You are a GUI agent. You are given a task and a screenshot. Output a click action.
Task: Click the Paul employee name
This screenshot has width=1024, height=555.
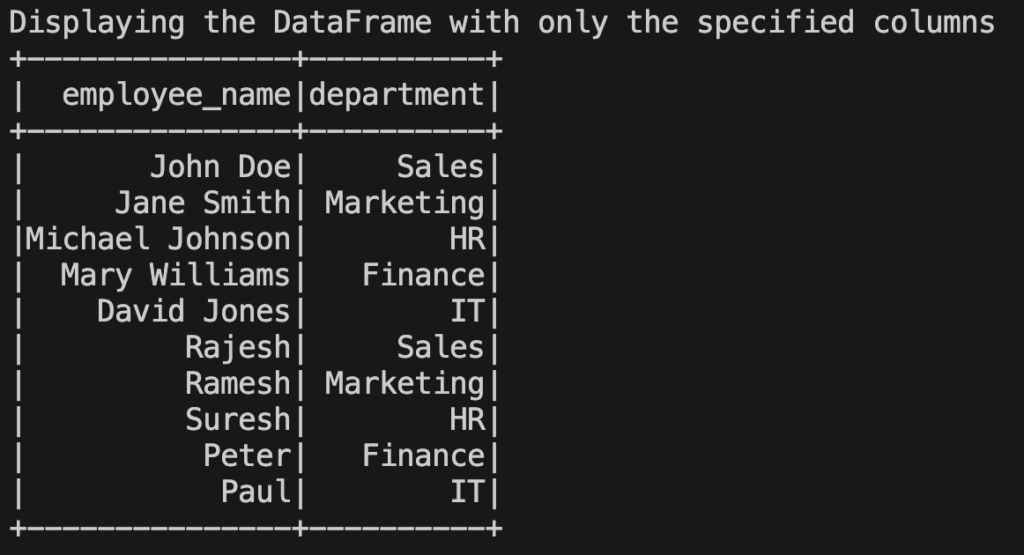click(255, 492)
